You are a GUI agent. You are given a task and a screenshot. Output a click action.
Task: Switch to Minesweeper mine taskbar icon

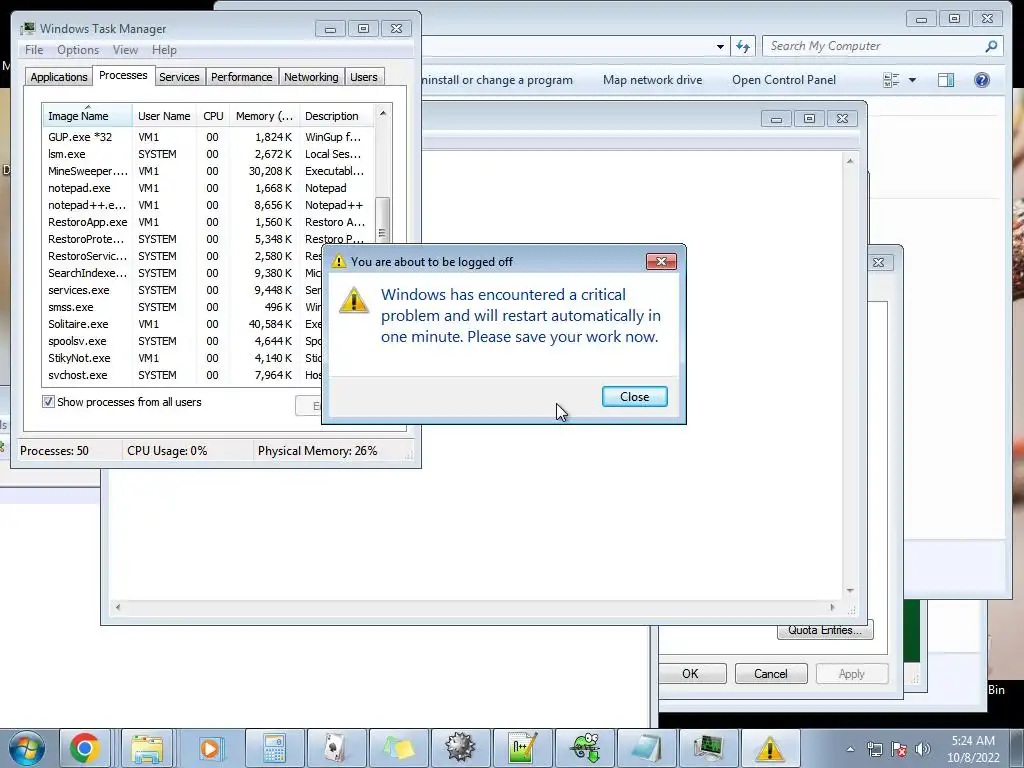pyautogui.click(x=460, y=748)
